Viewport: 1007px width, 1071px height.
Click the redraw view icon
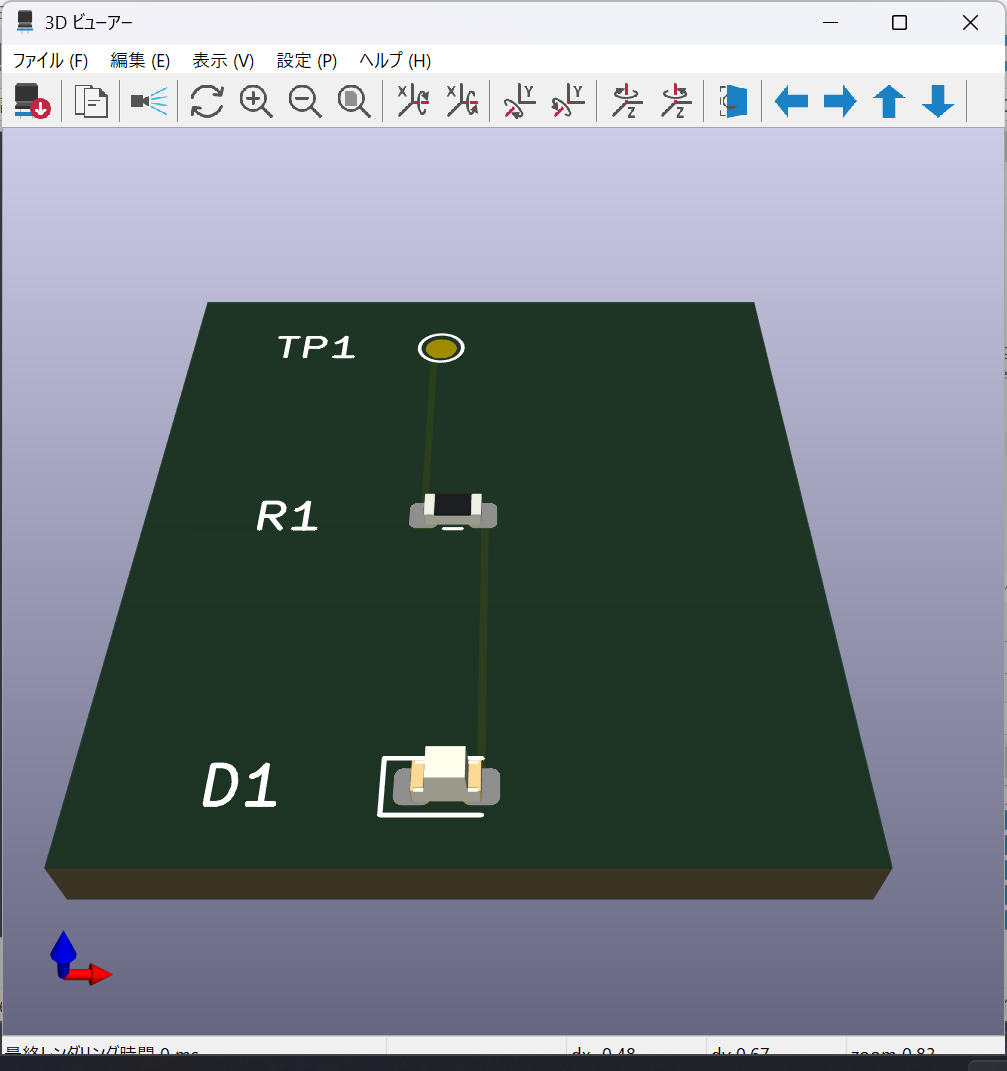pos(206,101)
